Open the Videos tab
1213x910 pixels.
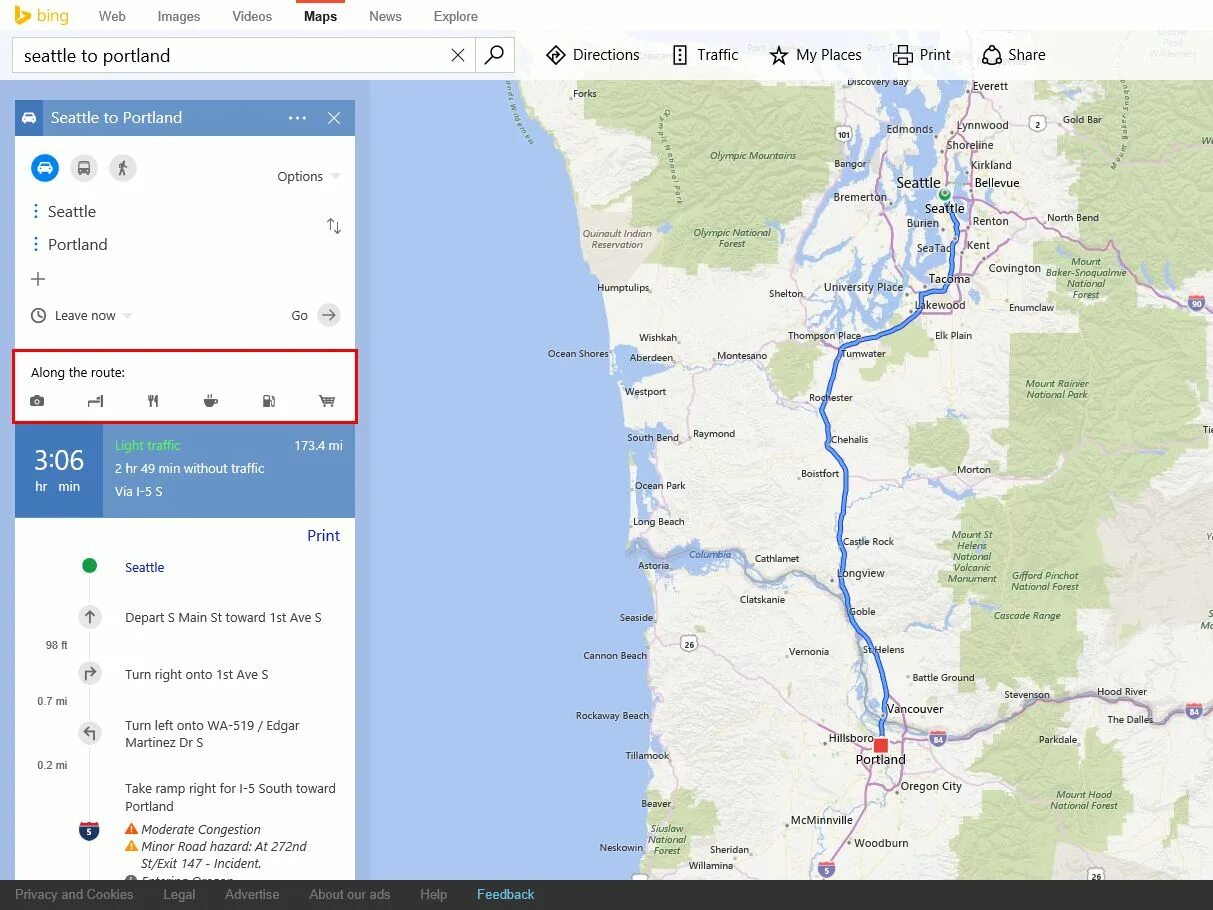click(x=252, y=16)
